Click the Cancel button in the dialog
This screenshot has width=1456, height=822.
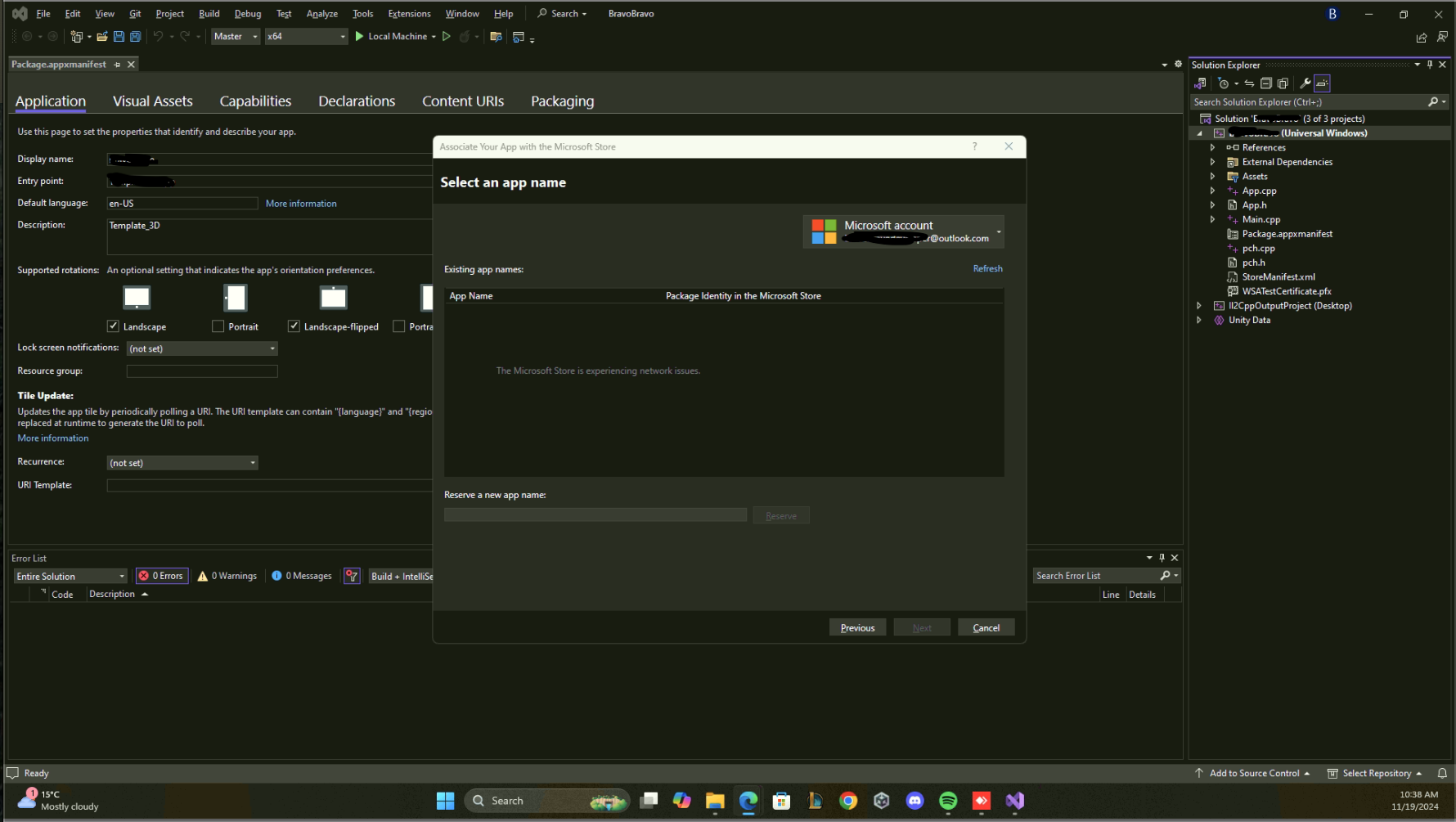pyautogui.click(x=986, y=627)
